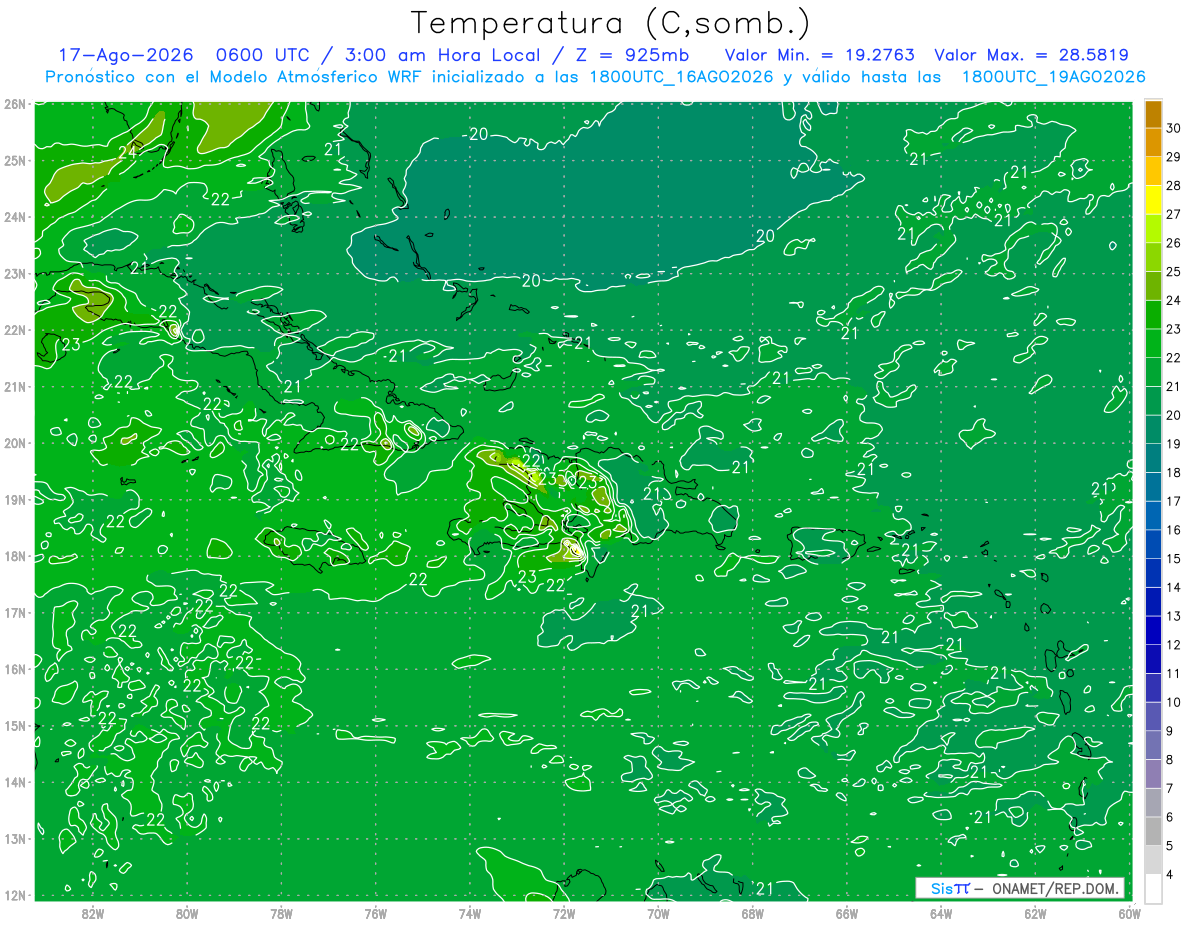Pick the color bar segment above 30

[1153, 112]
